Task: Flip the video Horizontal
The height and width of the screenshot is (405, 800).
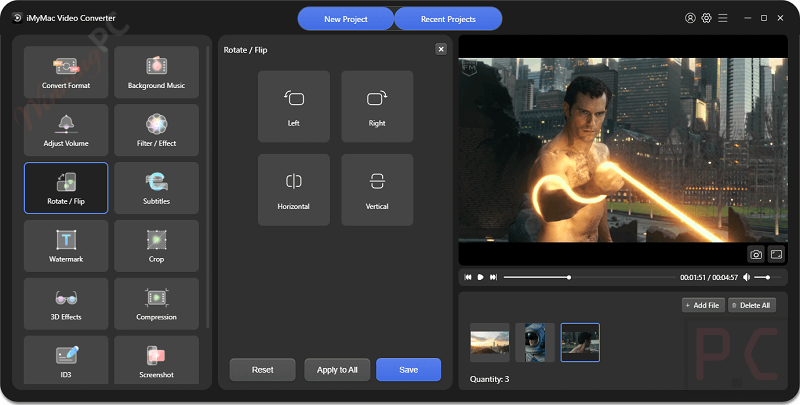Action: (x=293, y=190)
